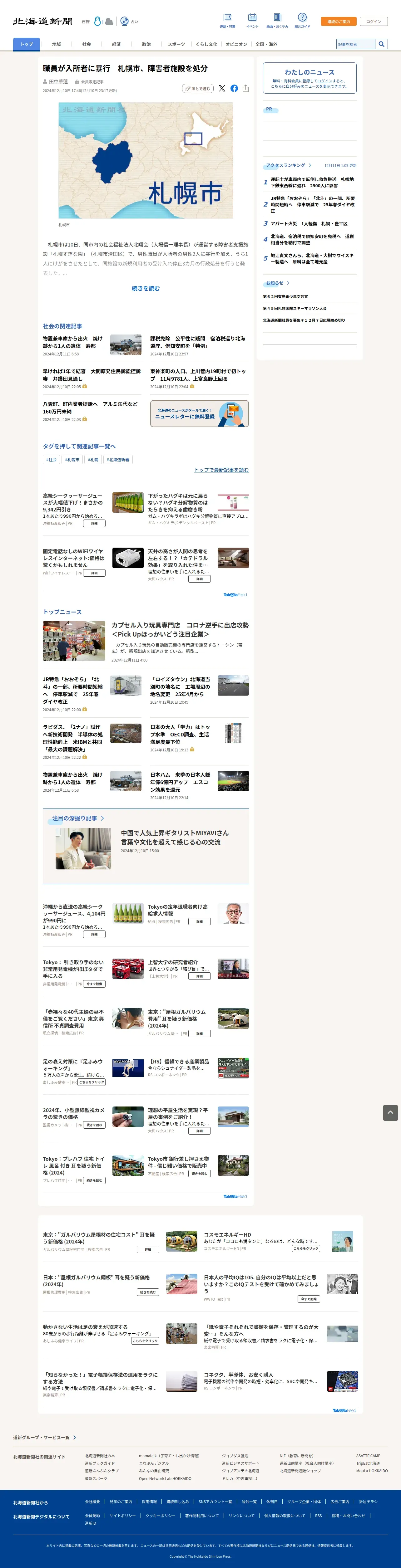Select the 社会 navigation tab
The height and width of the screenshot is (1568, 401).
click(87, 44)
